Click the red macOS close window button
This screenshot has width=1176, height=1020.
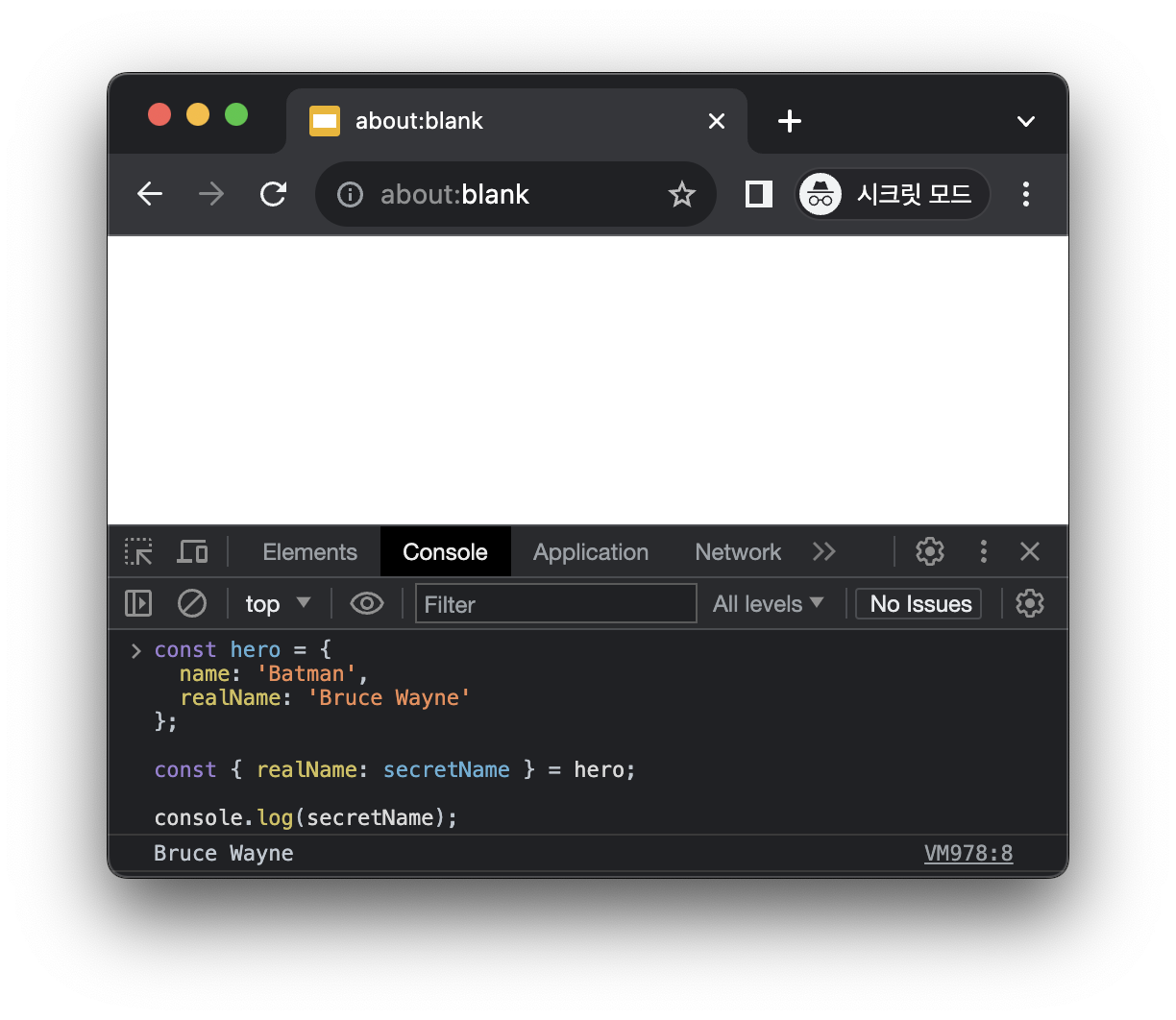(x=159, y=114)
